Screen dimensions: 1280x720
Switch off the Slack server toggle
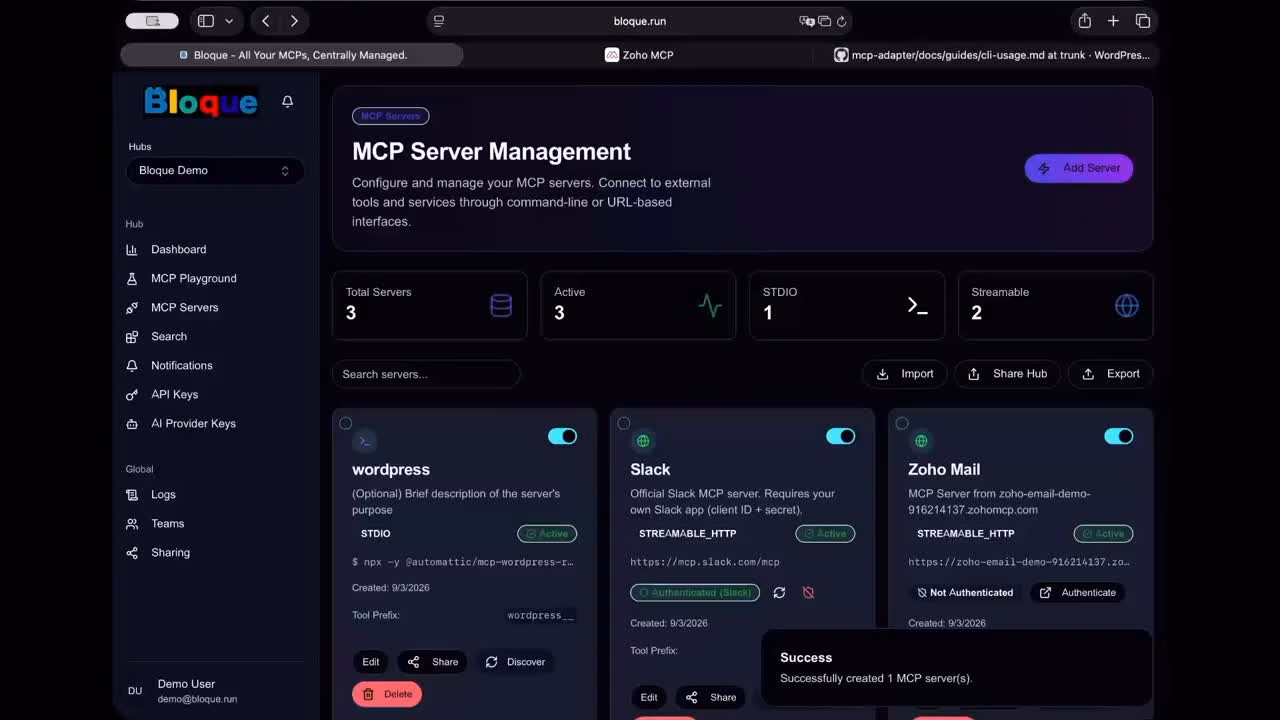point(840,436)
